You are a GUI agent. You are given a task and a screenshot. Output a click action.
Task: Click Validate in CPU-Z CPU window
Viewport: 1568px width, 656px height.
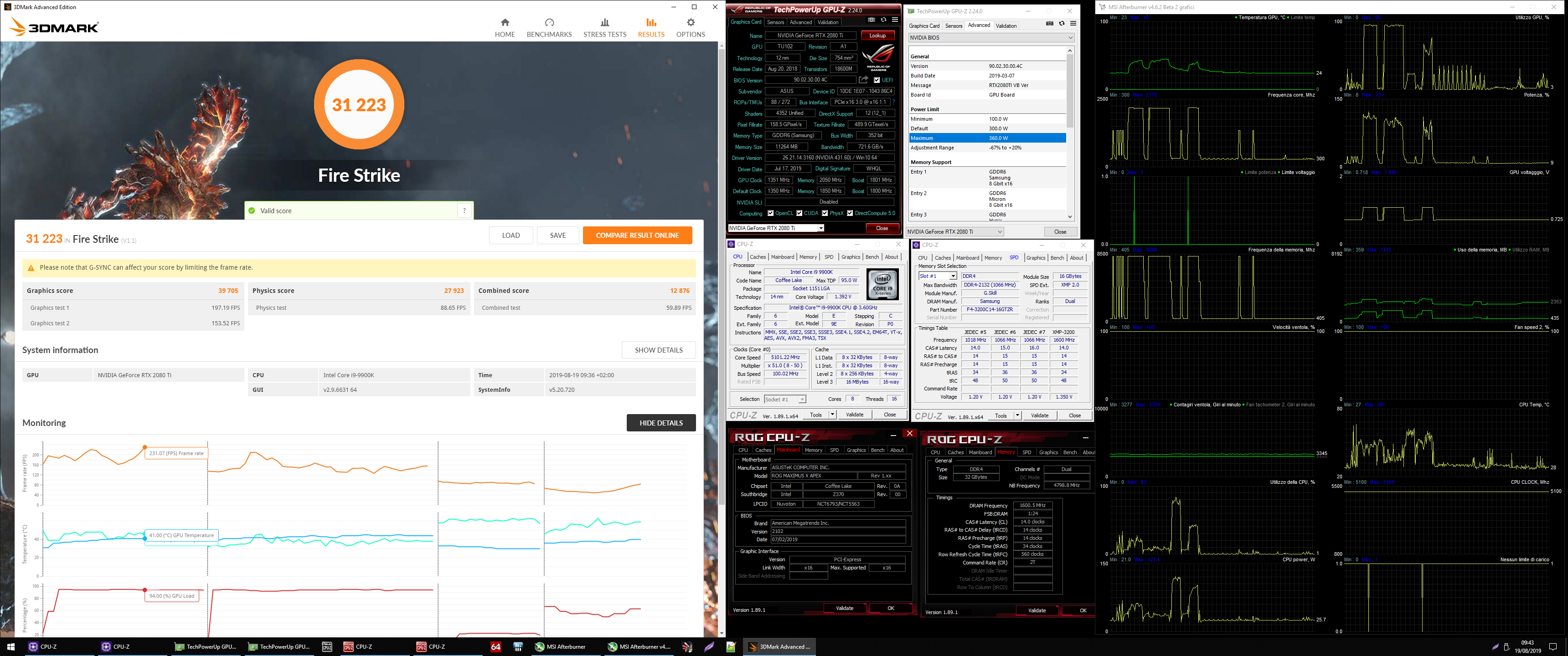click(855, 415)
